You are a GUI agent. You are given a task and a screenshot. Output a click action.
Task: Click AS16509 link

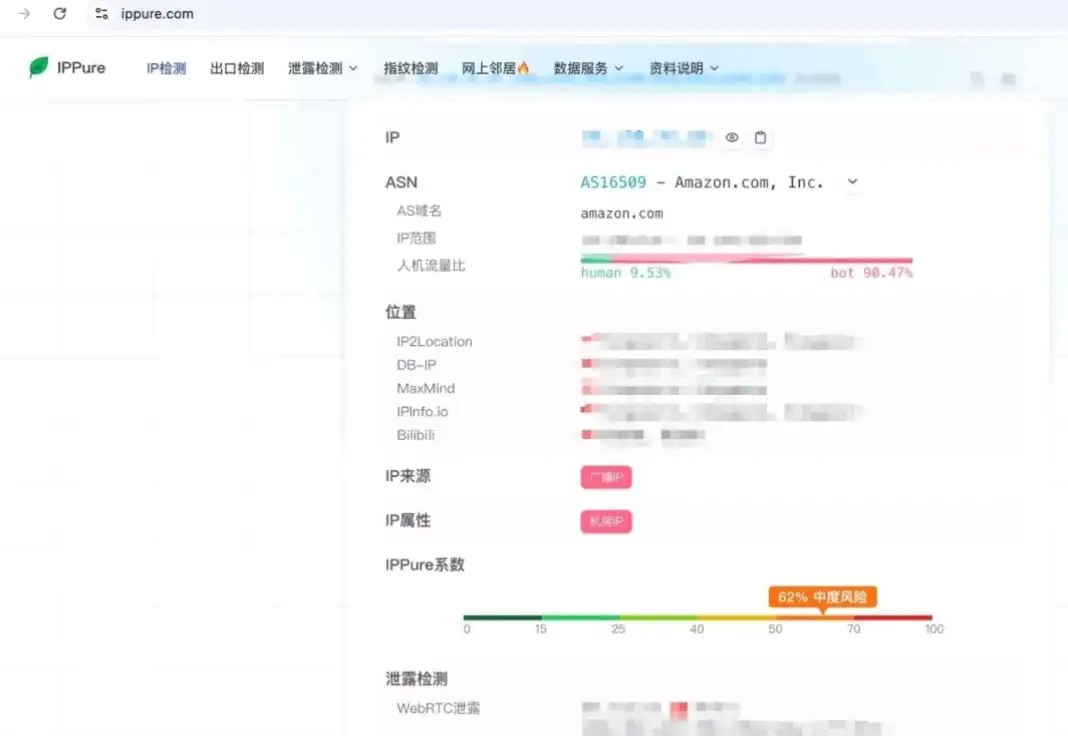[613, 182]
